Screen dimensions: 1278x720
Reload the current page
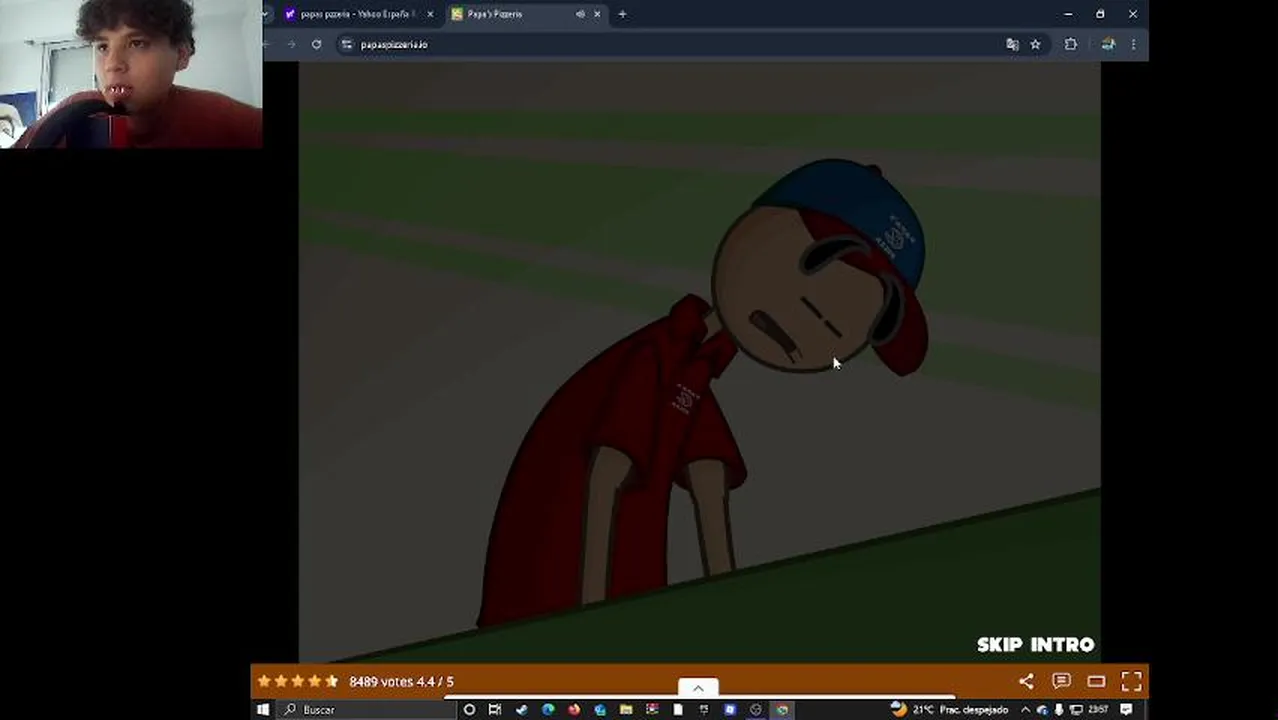click(x=316, y=44)
